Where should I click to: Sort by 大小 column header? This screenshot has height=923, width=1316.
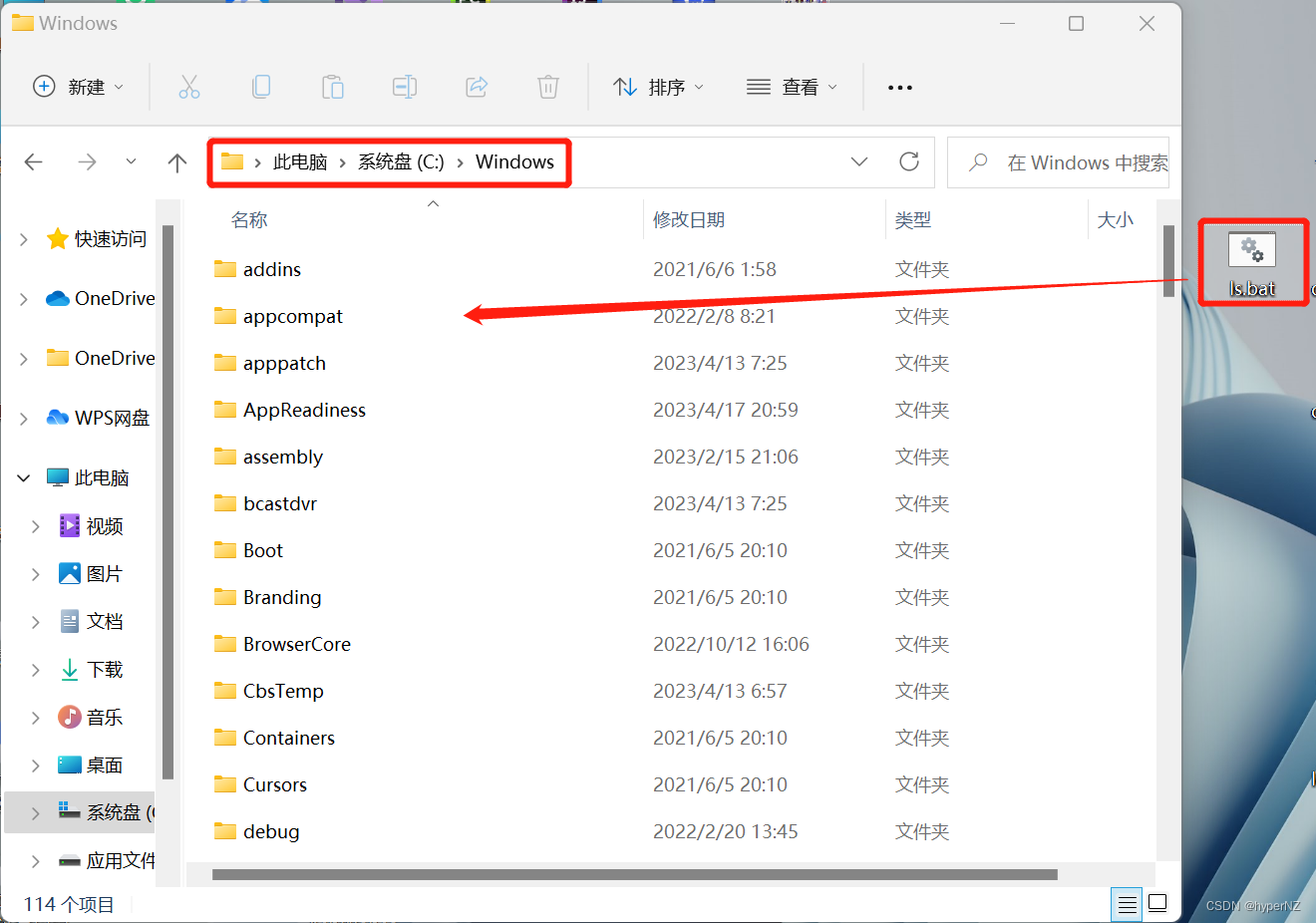[x=1116, y=220]
